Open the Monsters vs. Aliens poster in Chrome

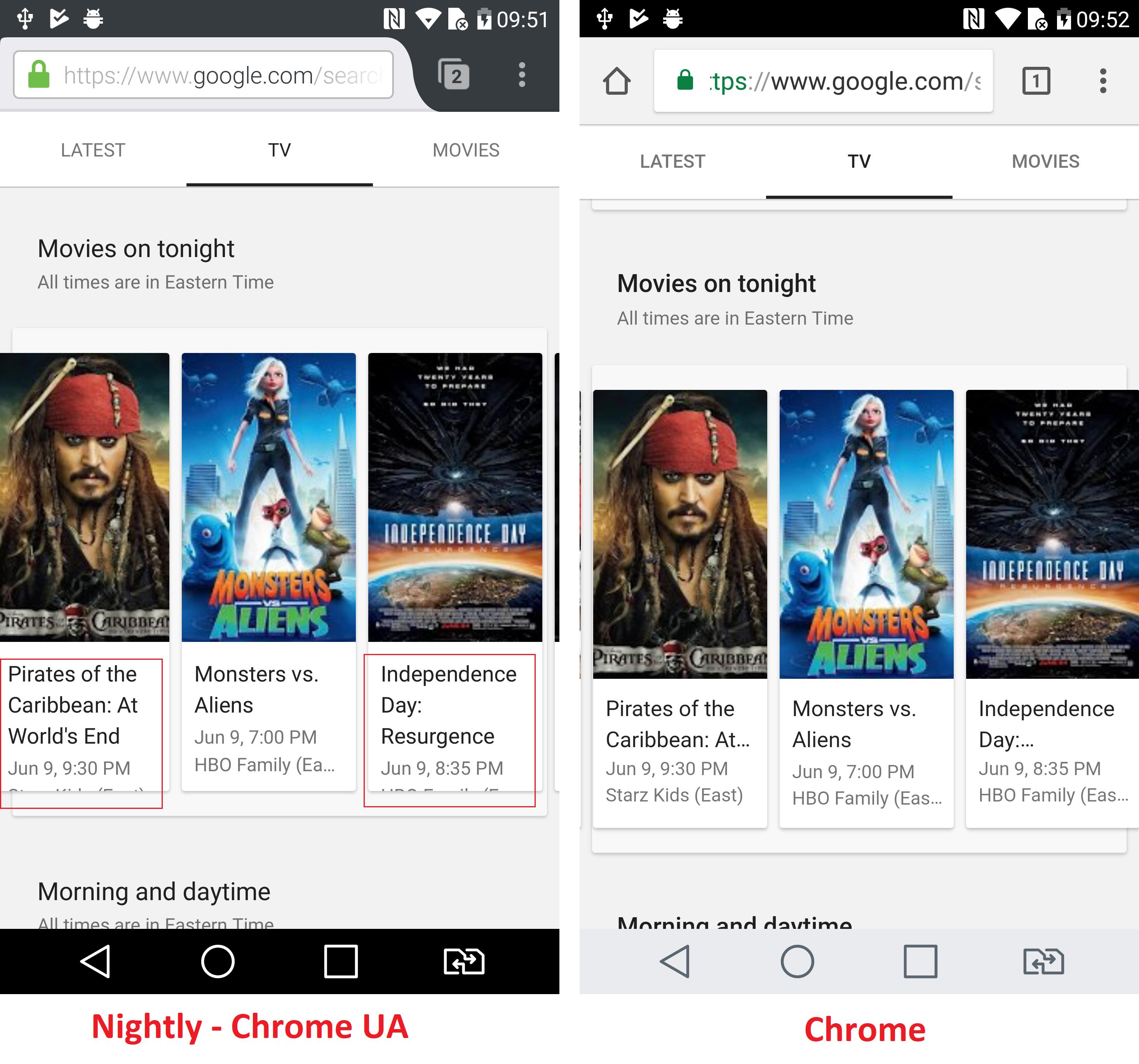click(866, 534)
